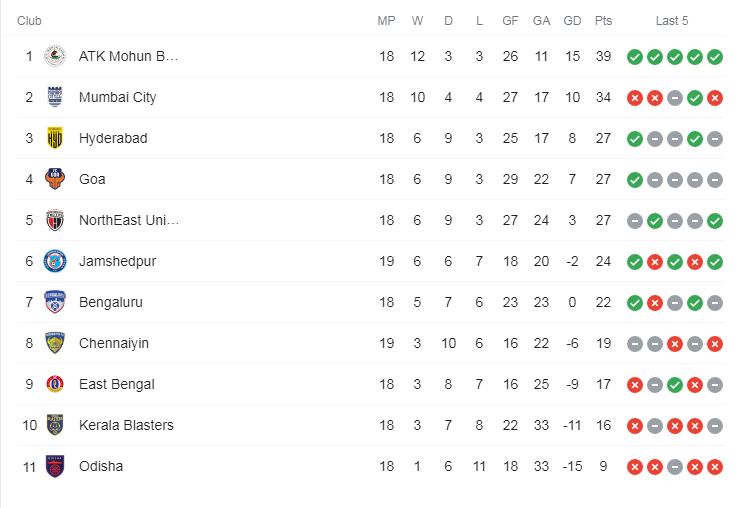
Task: Open the Kerala Blasters team name
Action: (x=126, y=425)
